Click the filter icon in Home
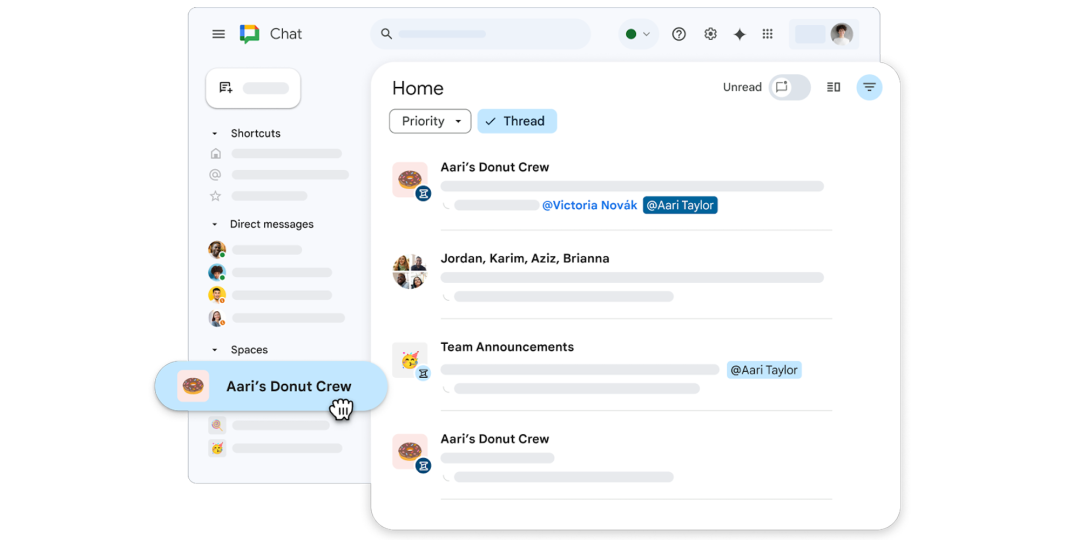Image resolution: width=1080 pixels, height=540 pixels. (x=869, y=88)
